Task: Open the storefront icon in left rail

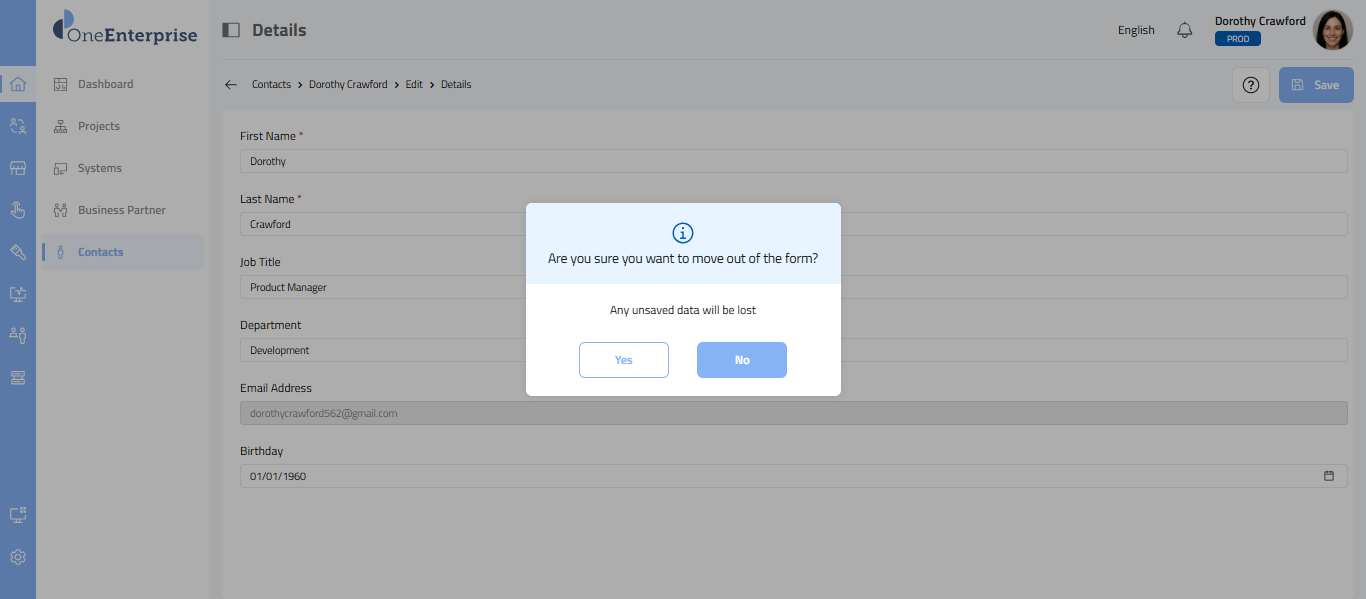Action: [17, 168]
